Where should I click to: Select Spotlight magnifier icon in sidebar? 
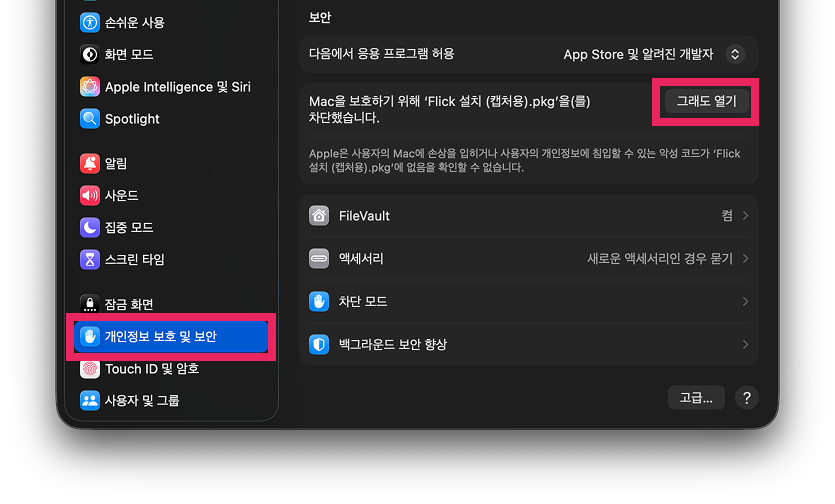[x=89, y=119]
